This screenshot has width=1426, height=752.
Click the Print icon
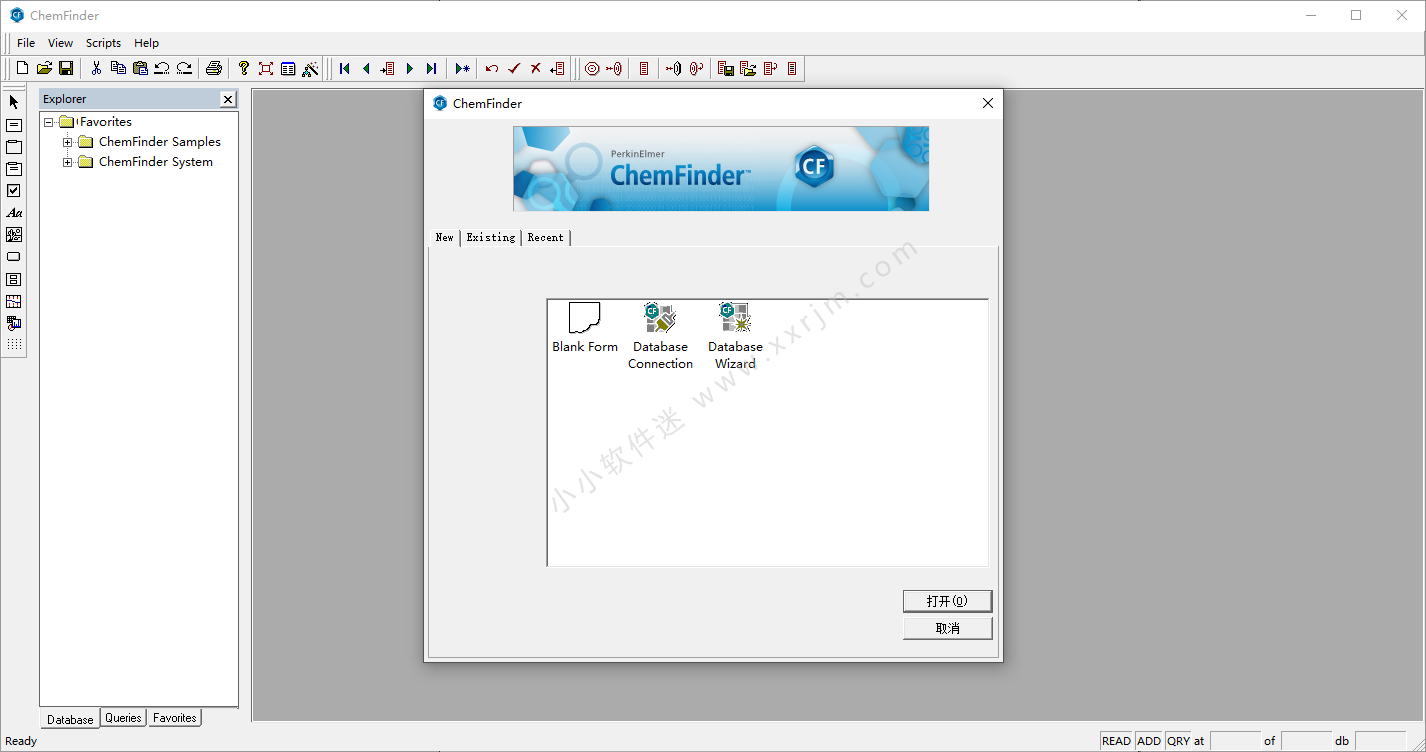213,68
